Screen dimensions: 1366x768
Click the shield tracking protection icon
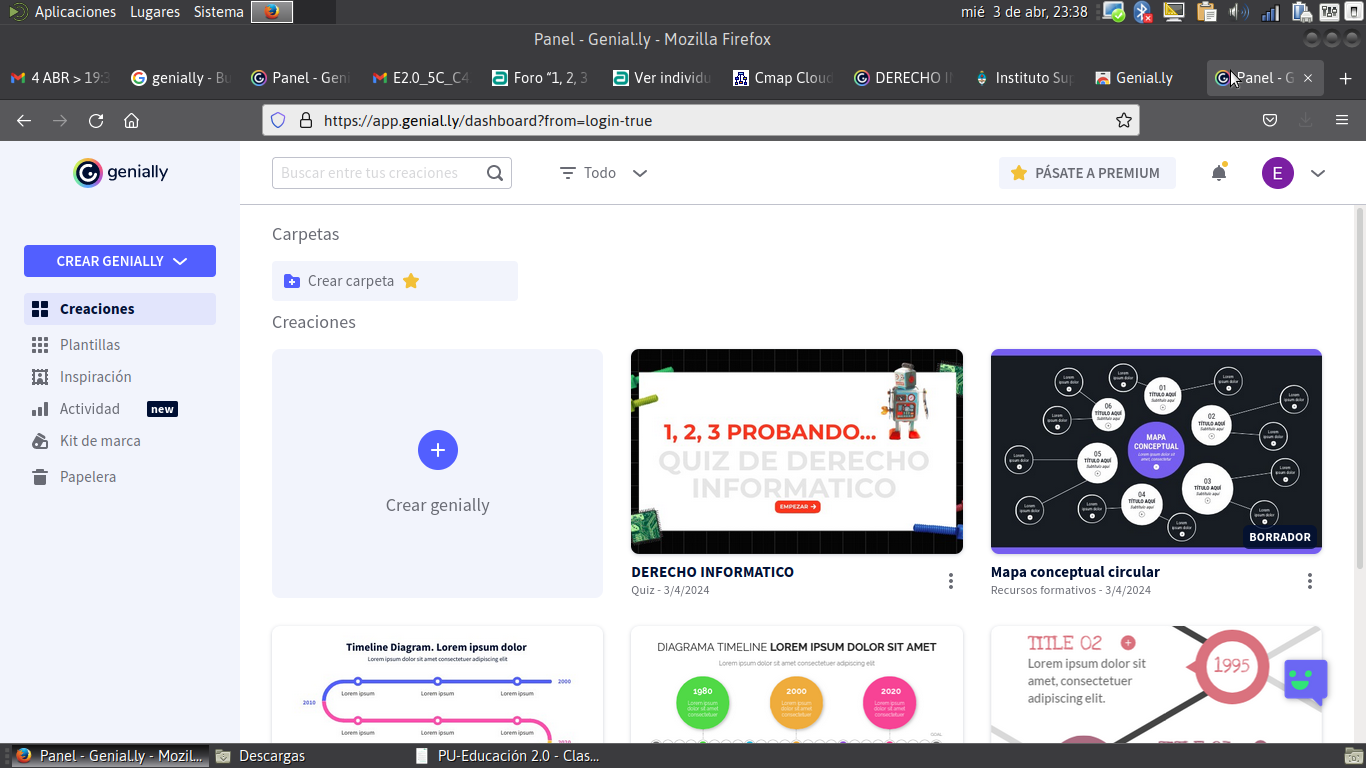(x=279, y=120)
